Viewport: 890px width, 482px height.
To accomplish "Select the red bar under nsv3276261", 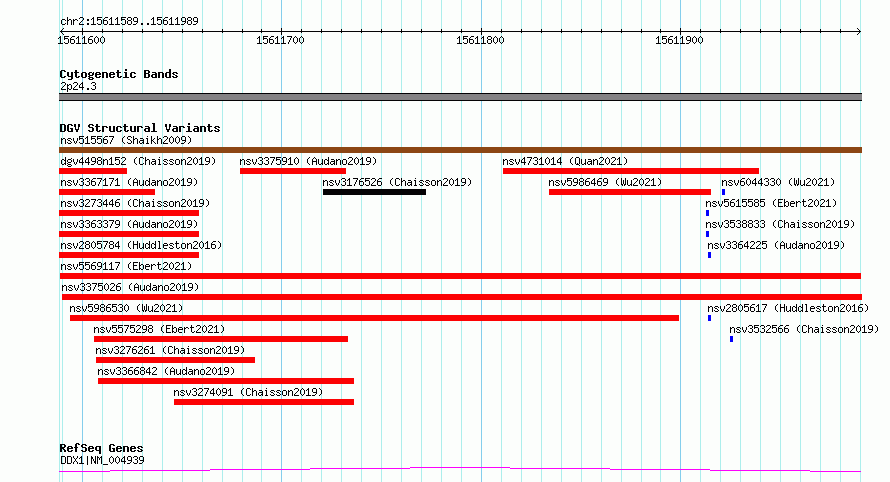I will (x=175, y=360).
